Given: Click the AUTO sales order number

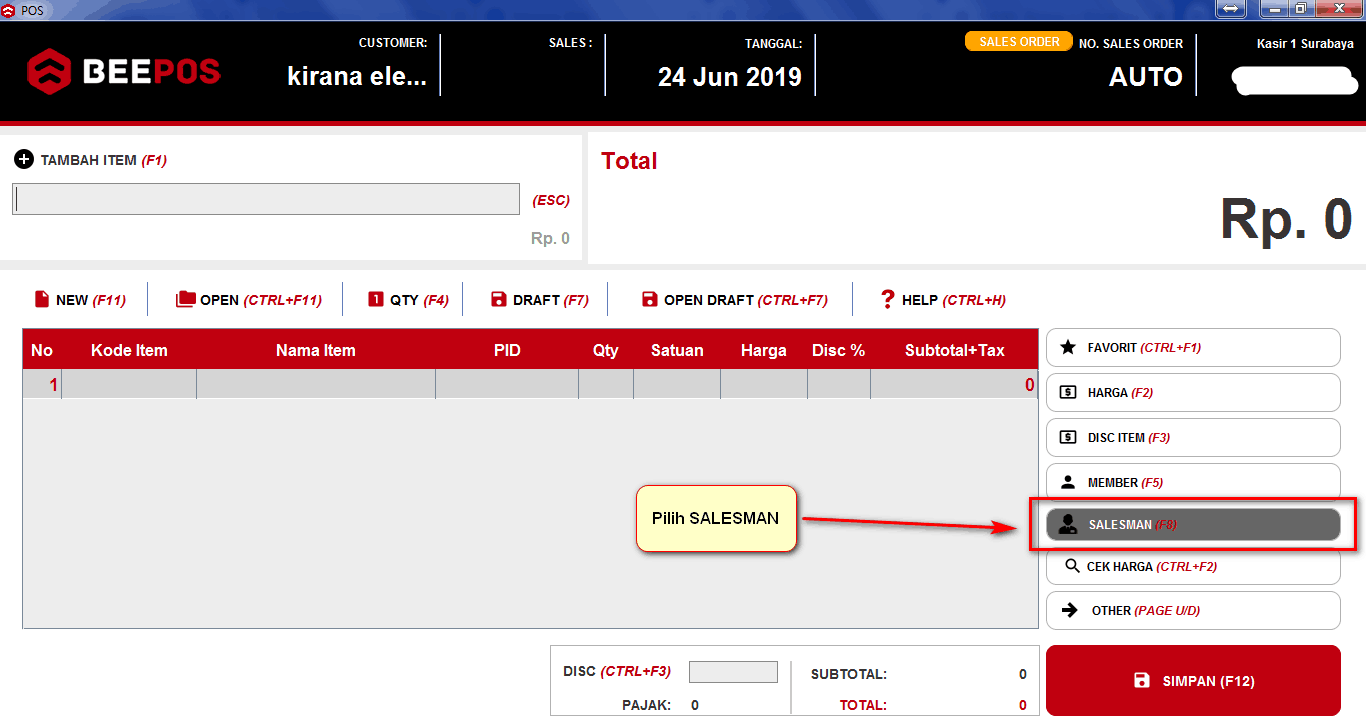Looking at the screenshot, I should (1146, 77).
